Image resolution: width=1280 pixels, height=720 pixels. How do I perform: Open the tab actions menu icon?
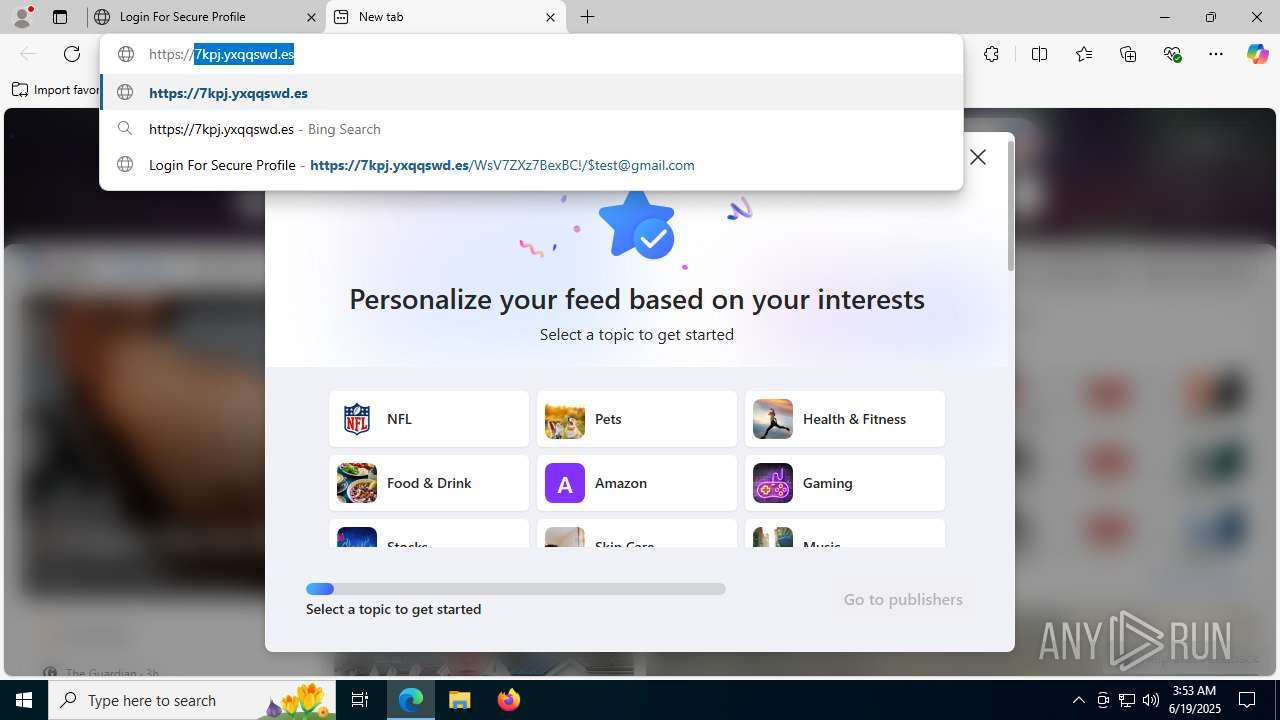coord(60,17)
